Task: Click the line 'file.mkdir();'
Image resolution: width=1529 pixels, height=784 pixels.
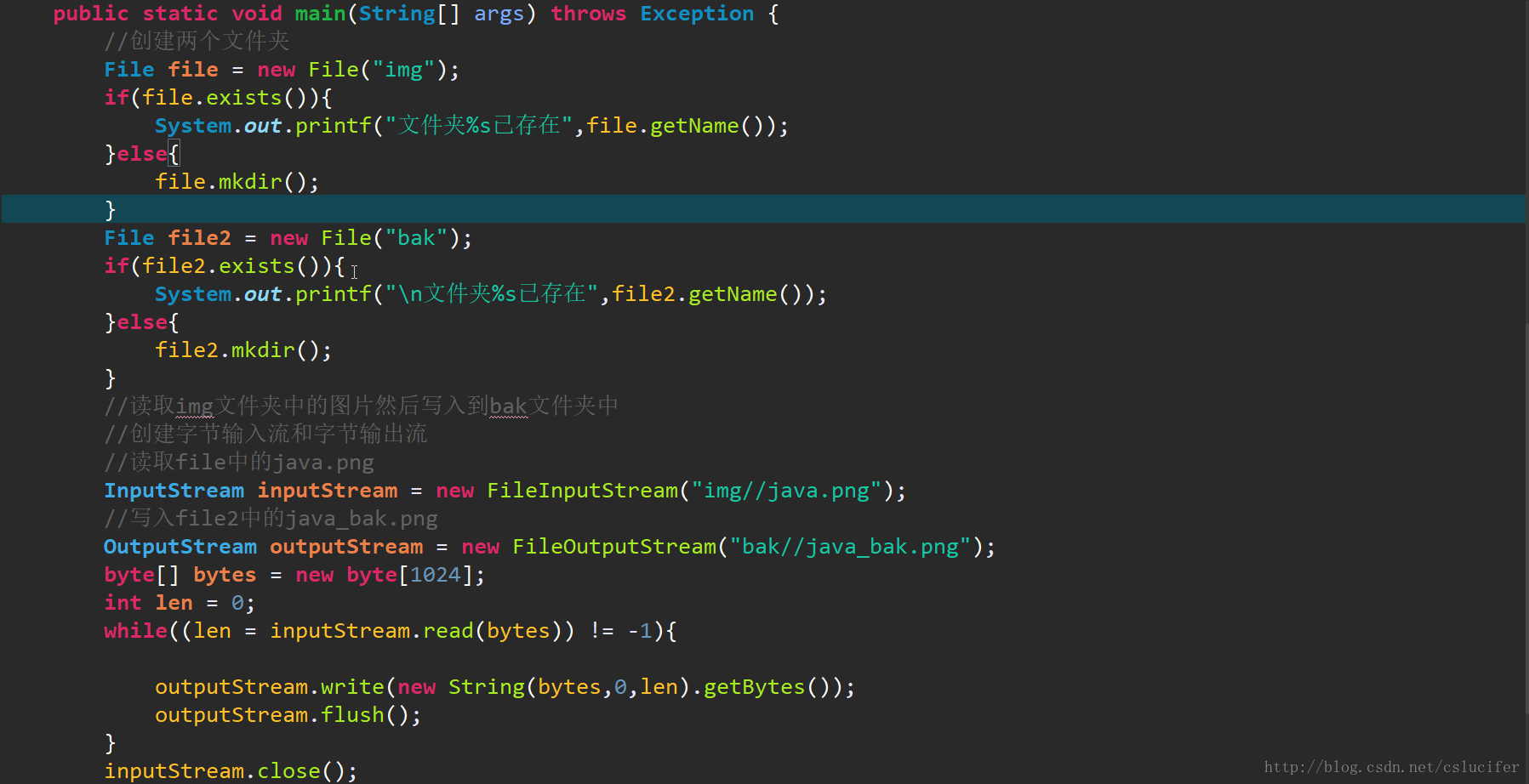Action: (x=237, y=182)
